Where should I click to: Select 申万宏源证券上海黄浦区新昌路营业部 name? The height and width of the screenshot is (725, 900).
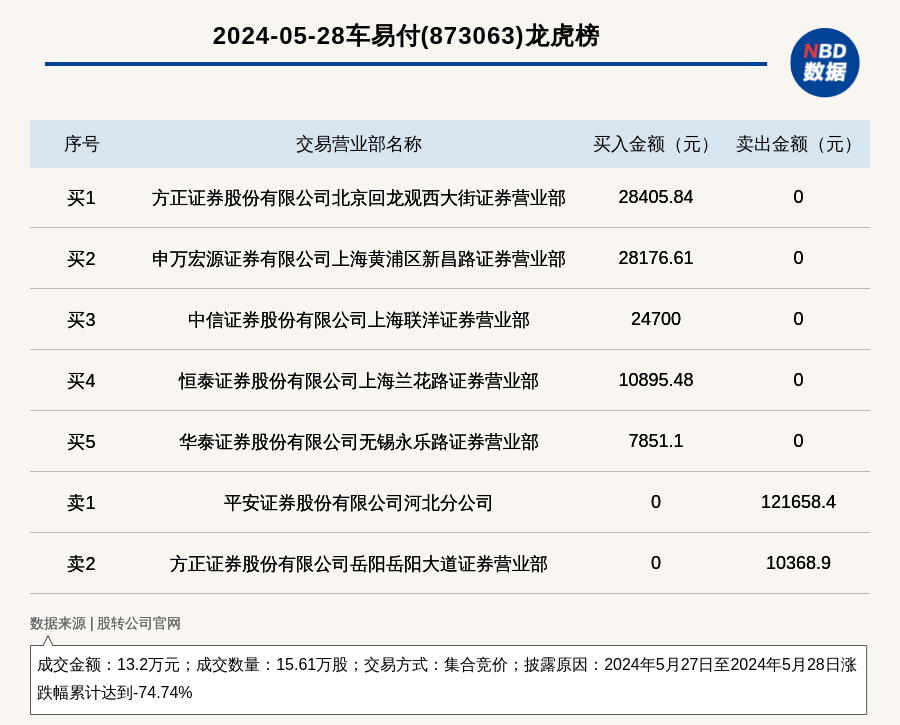(359, 259)
